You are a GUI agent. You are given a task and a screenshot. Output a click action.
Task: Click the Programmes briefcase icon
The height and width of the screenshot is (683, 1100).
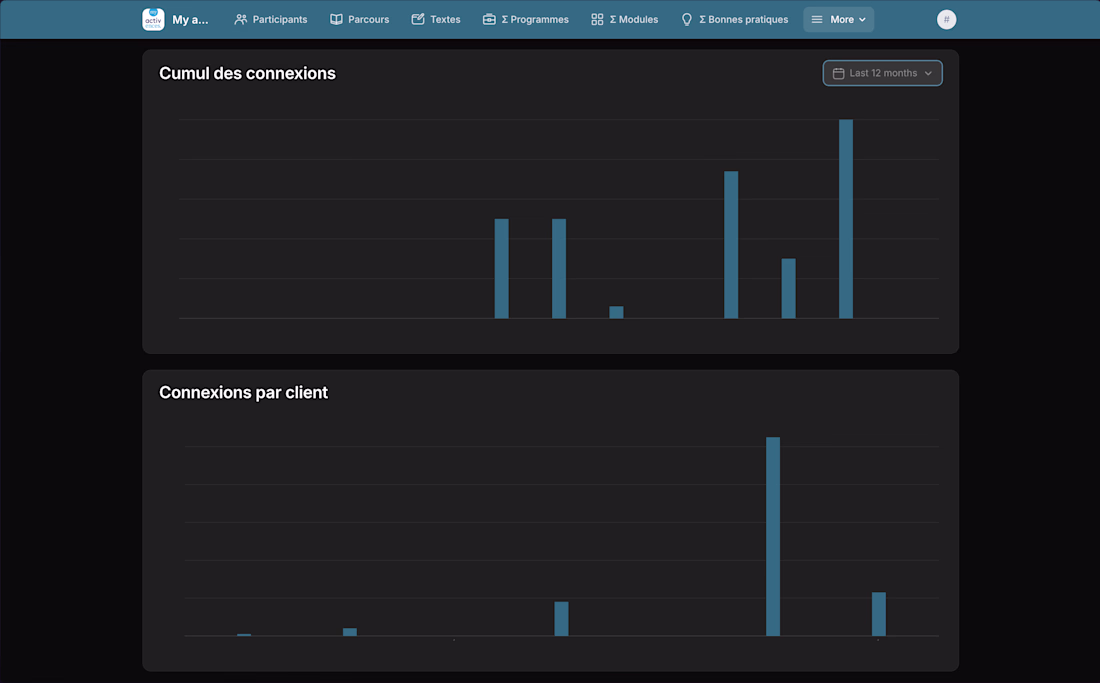[489, 19]
